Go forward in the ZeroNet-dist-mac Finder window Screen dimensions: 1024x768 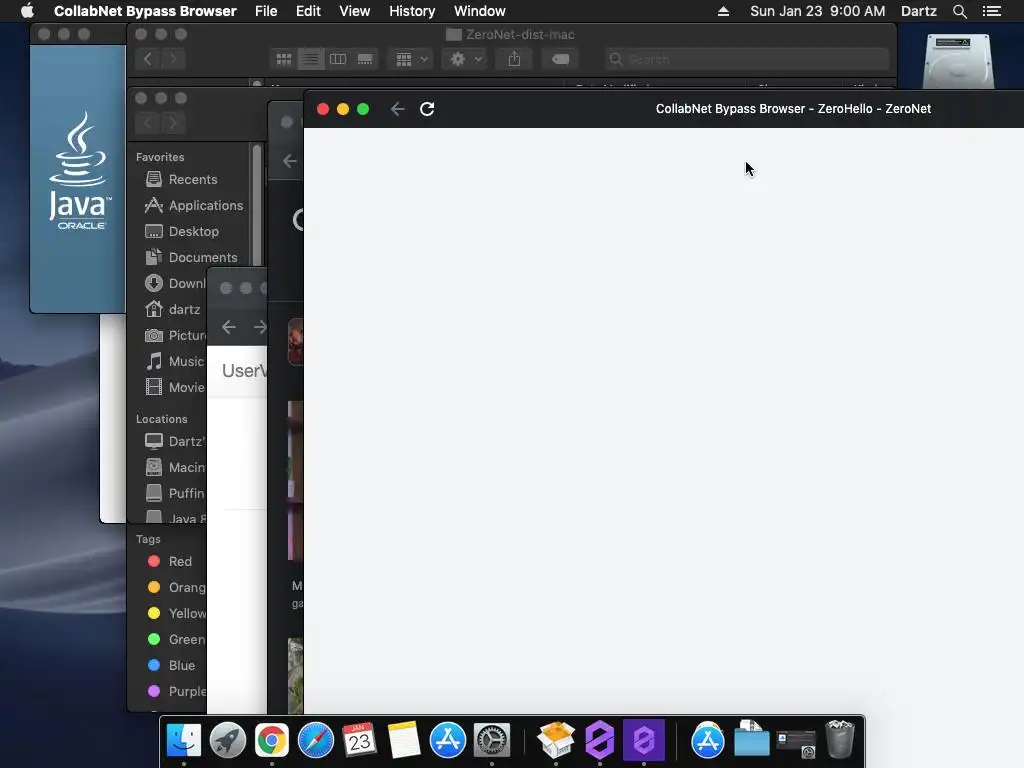click(173, 59)
